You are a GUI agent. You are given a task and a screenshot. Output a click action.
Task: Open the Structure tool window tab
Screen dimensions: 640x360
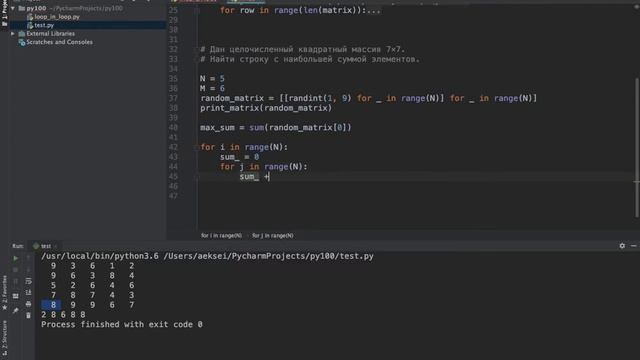[4, 337]
